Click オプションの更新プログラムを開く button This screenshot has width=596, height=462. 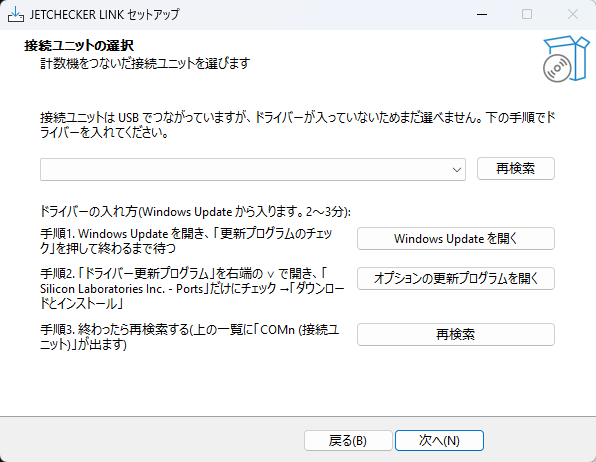tap(455, 278)
